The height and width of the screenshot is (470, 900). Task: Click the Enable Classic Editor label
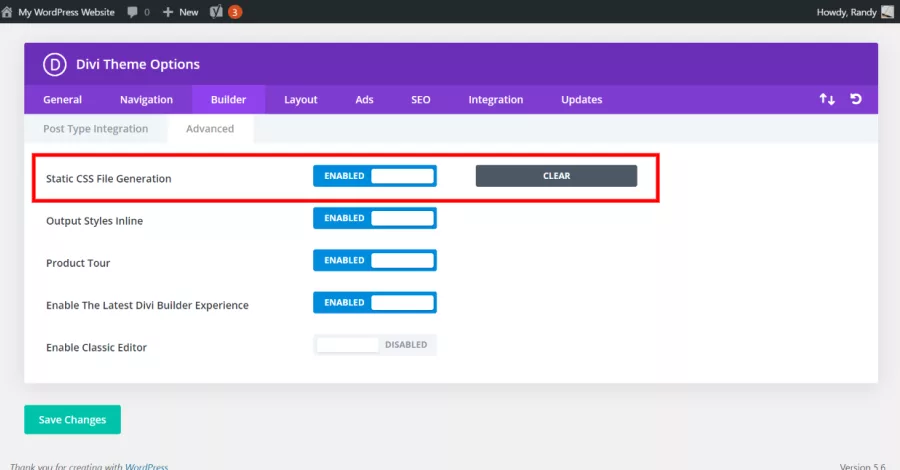point(96,347)
